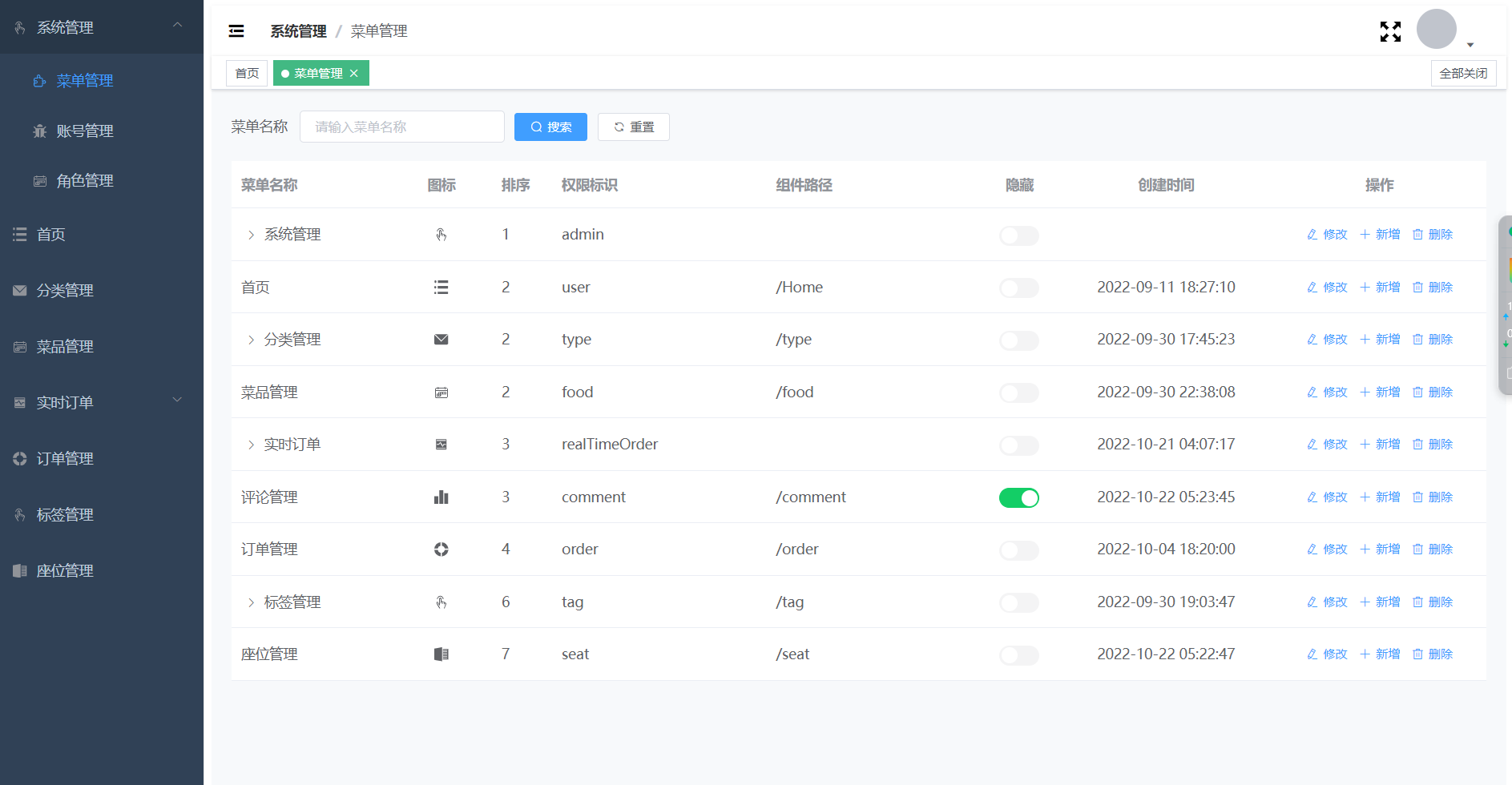
Task: Open the user avatar menu
Action: [x=1437, y=30]
